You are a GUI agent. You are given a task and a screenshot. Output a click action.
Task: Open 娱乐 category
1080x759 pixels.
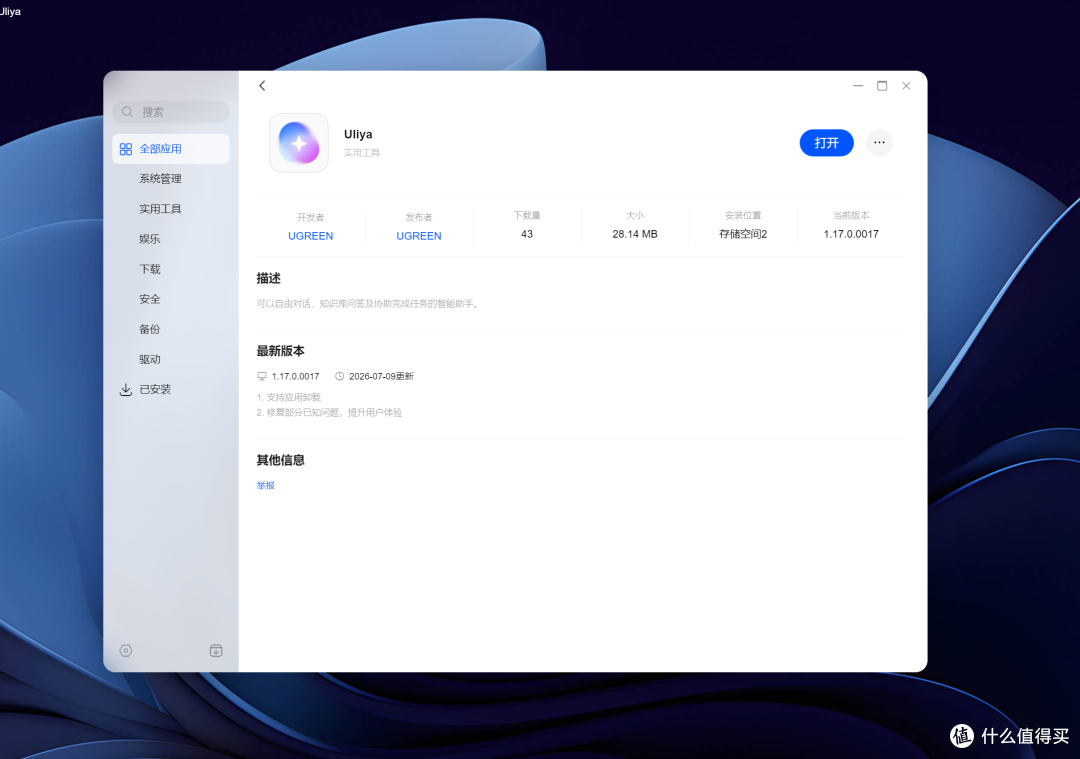coord(149,239)
